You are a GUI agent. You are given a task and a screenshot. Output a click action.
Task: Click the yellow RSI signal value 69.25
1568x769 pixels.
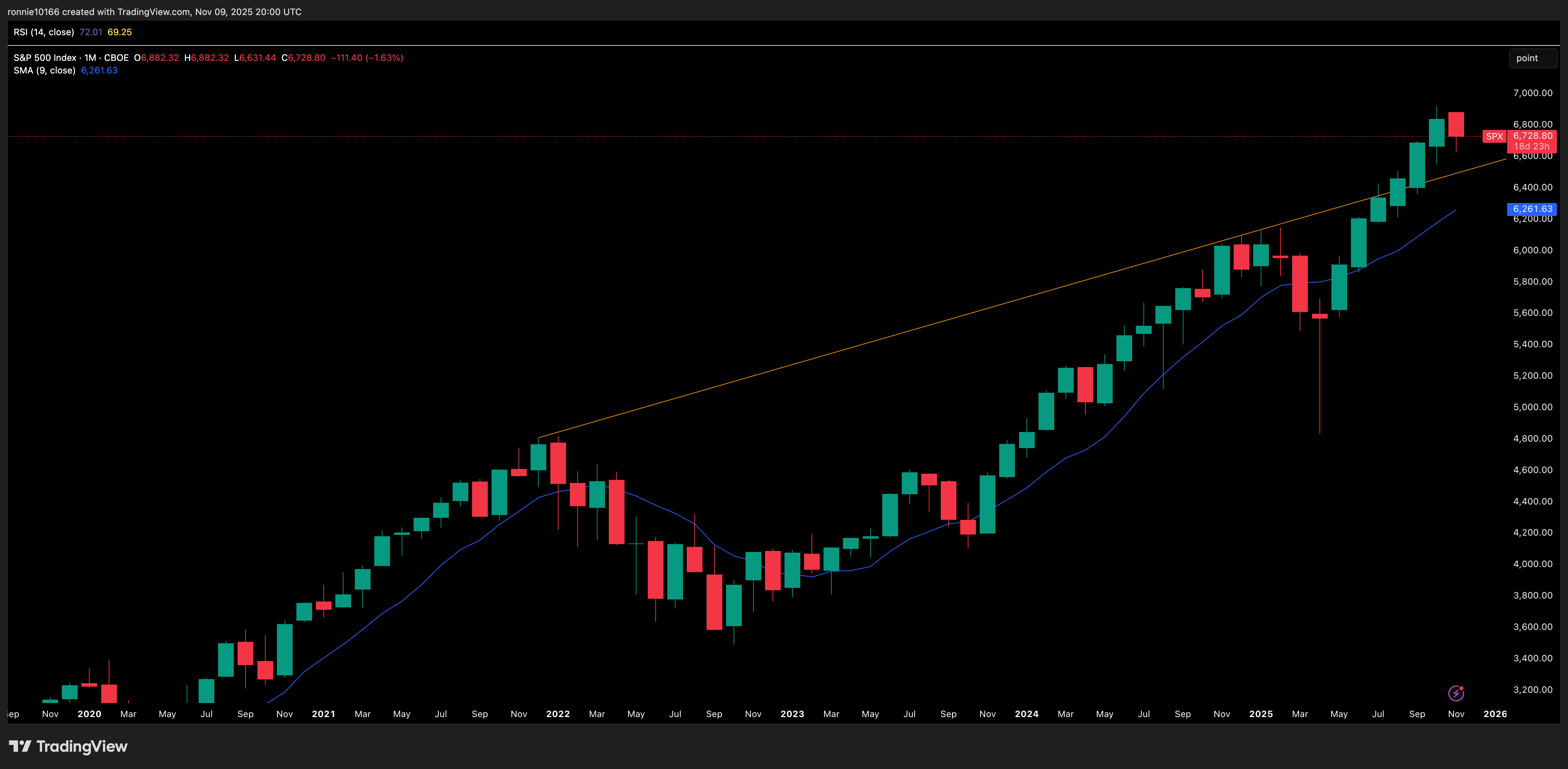coord(119,32)
